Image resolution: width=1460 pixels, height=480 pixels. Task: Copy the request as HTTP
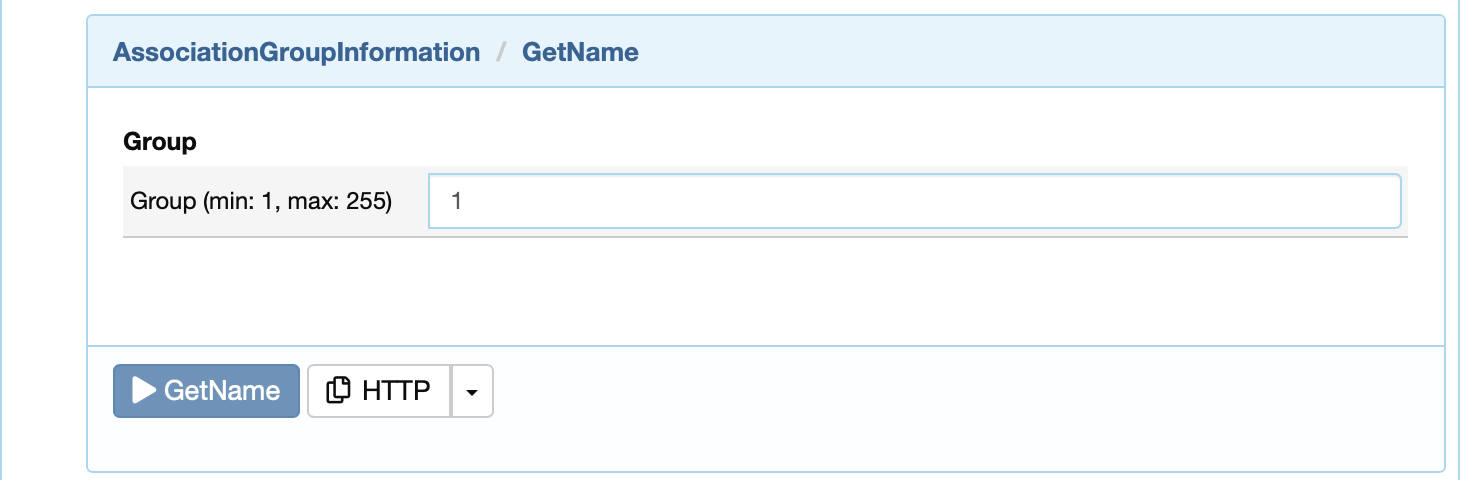coord(379,391)
